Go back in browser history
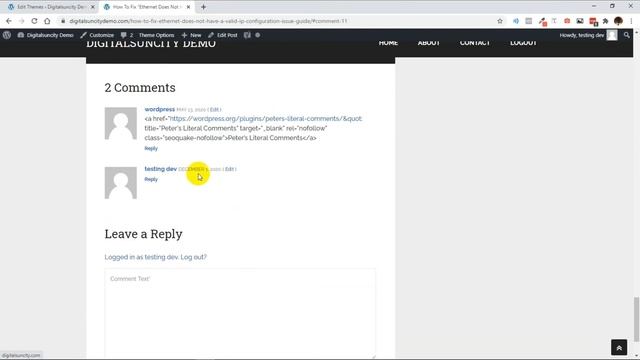 point(9,21)
